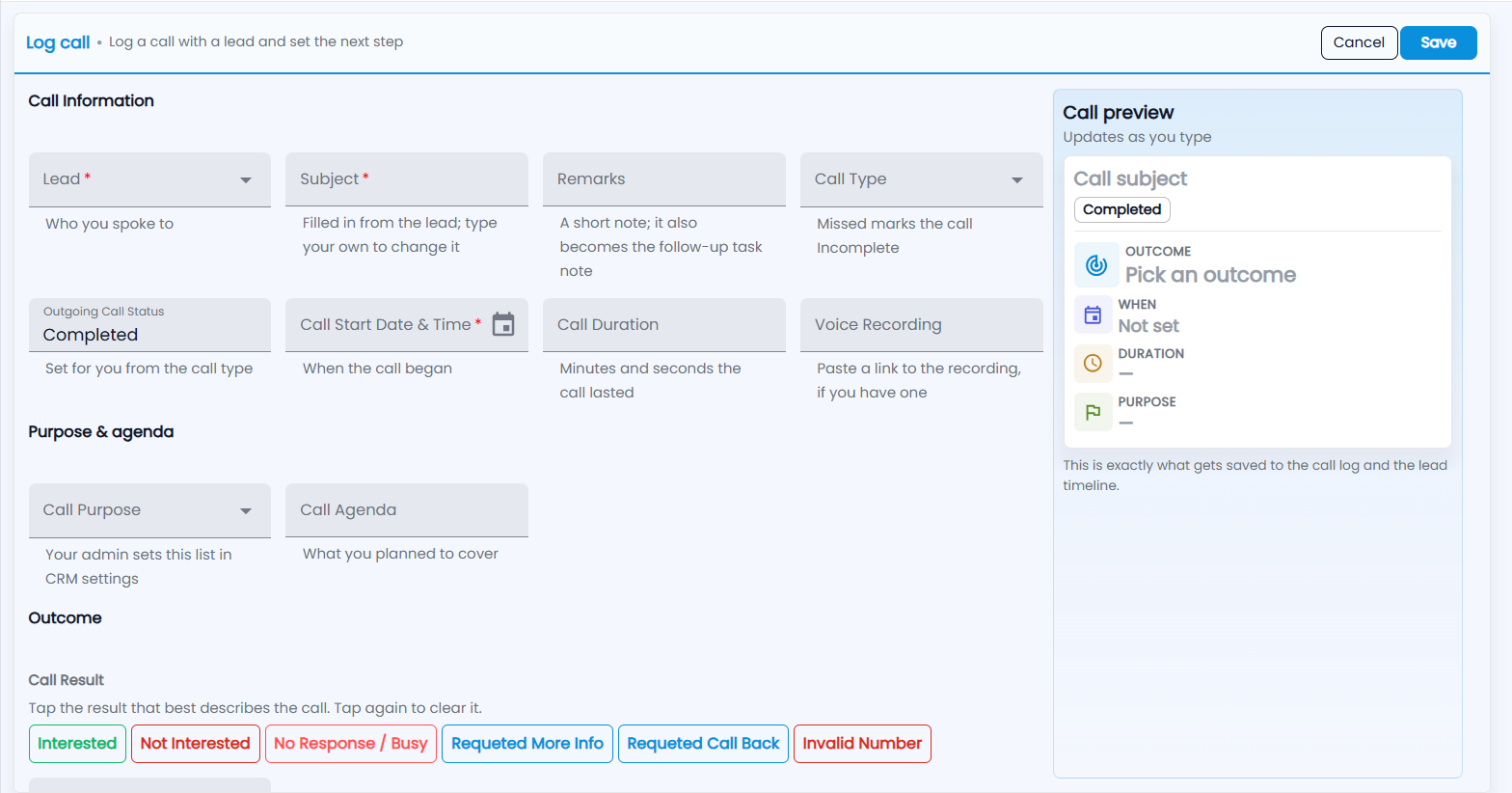Click the 'Updates as you type' subtitle

(x=1137, y=137)
